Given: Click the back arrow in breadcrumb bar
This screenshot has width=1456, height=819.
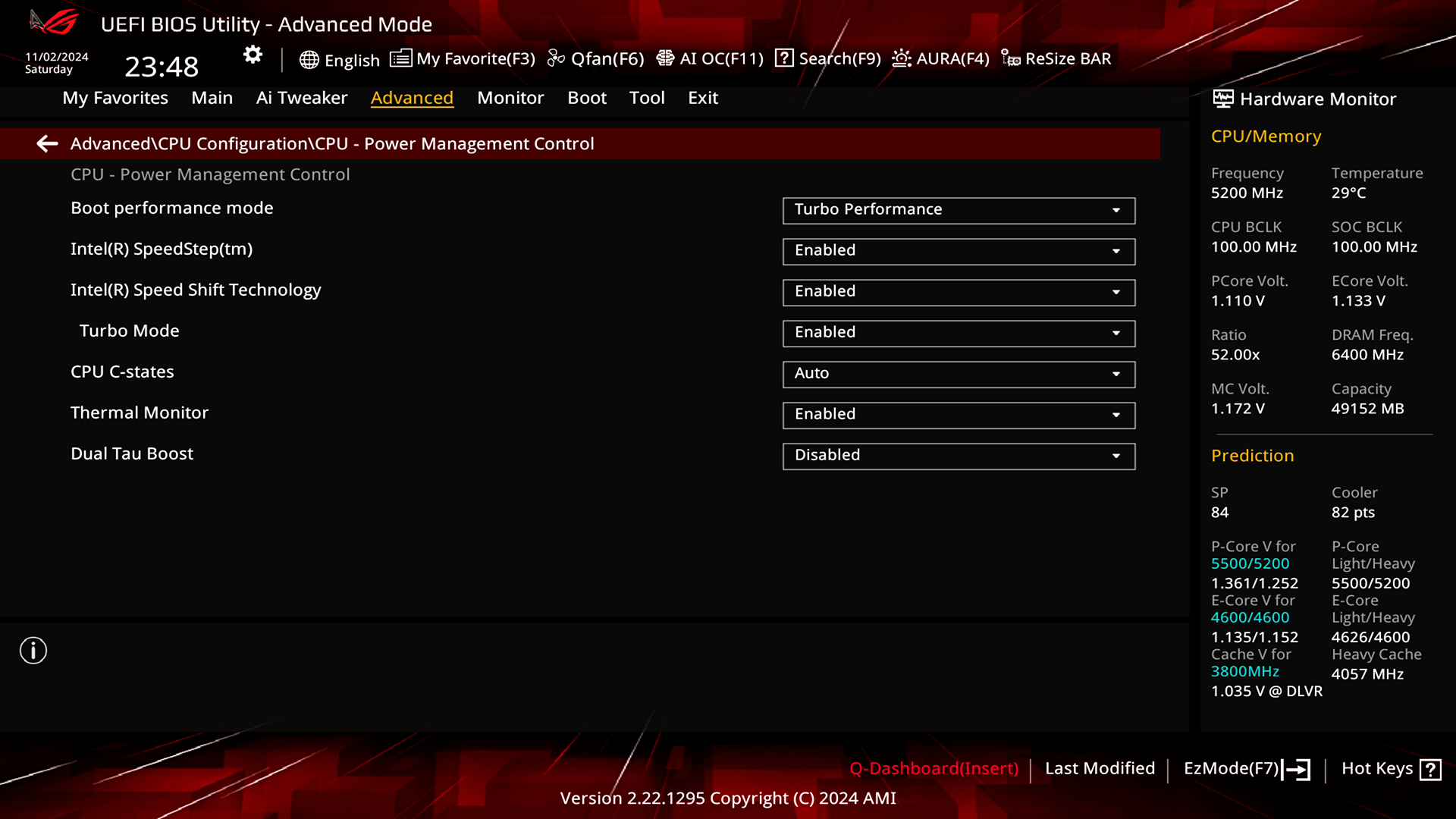Looking at the screenshot, I should pos(47,143).
